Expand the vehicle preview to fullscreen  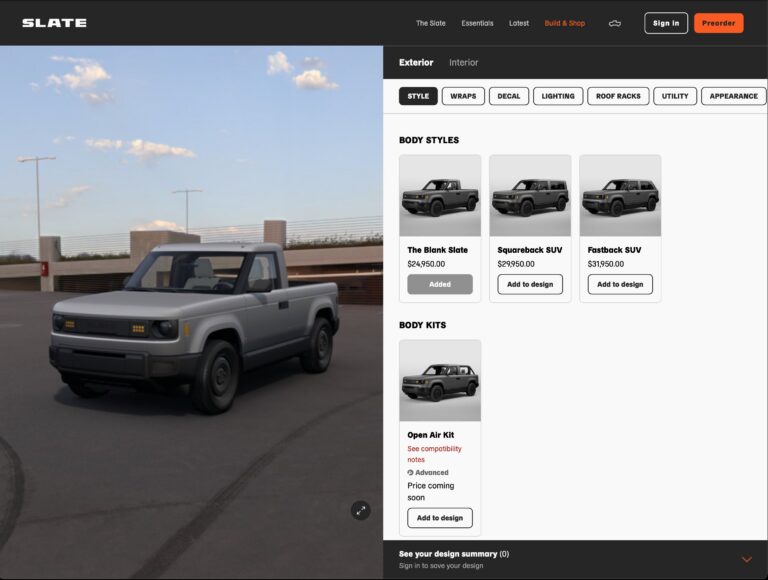click(x=360, y=510)
